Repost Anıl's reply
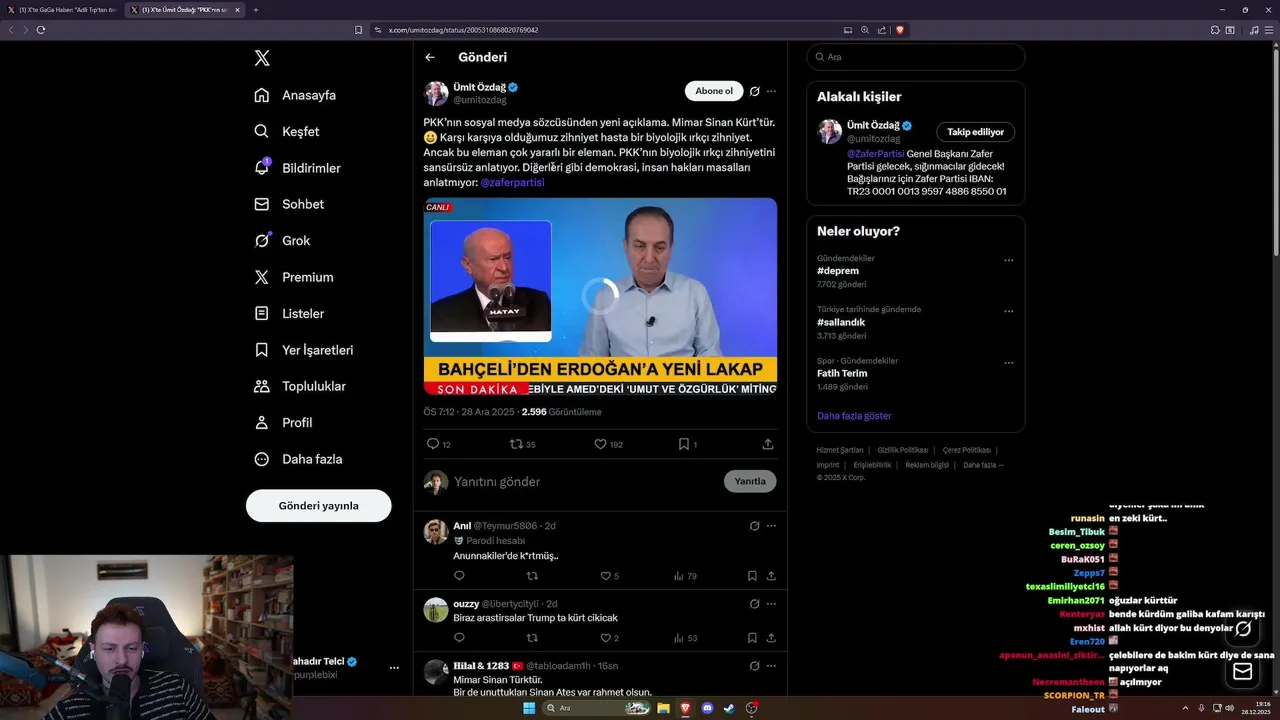The image size is (1280, 720). pyautogui.click(x=532, y=576)
